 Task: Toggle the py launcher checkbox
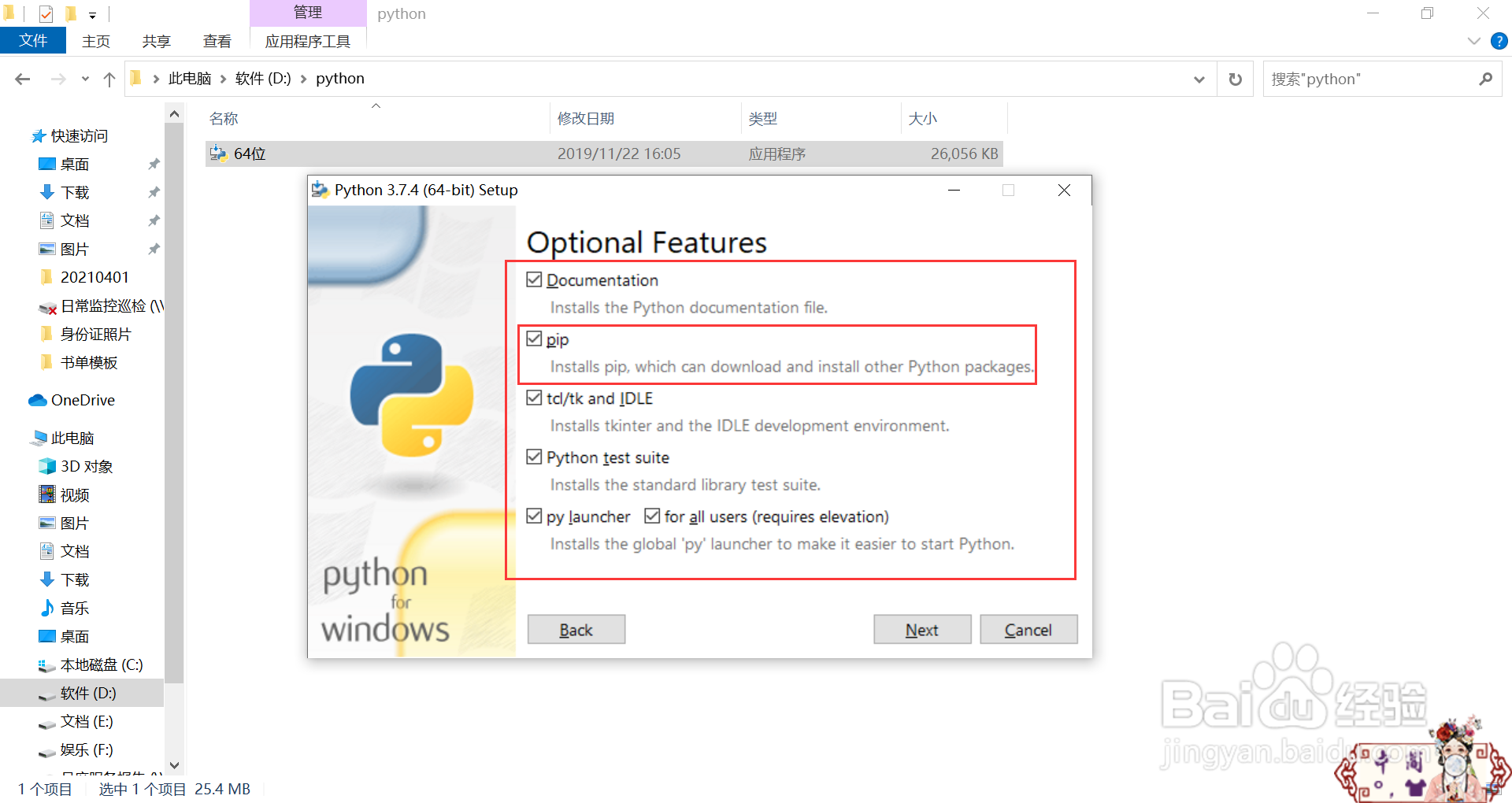coord(534,516)
